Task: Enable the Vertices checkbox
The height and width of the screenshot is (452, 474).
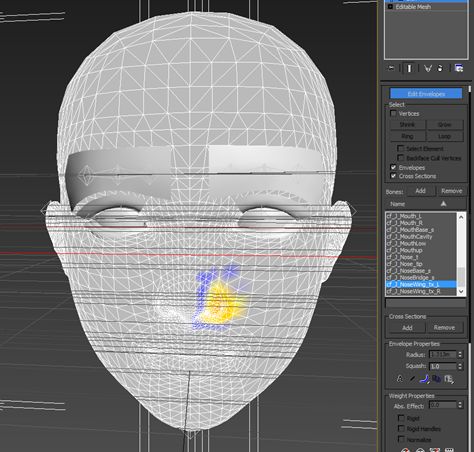Action: [393, 113]
